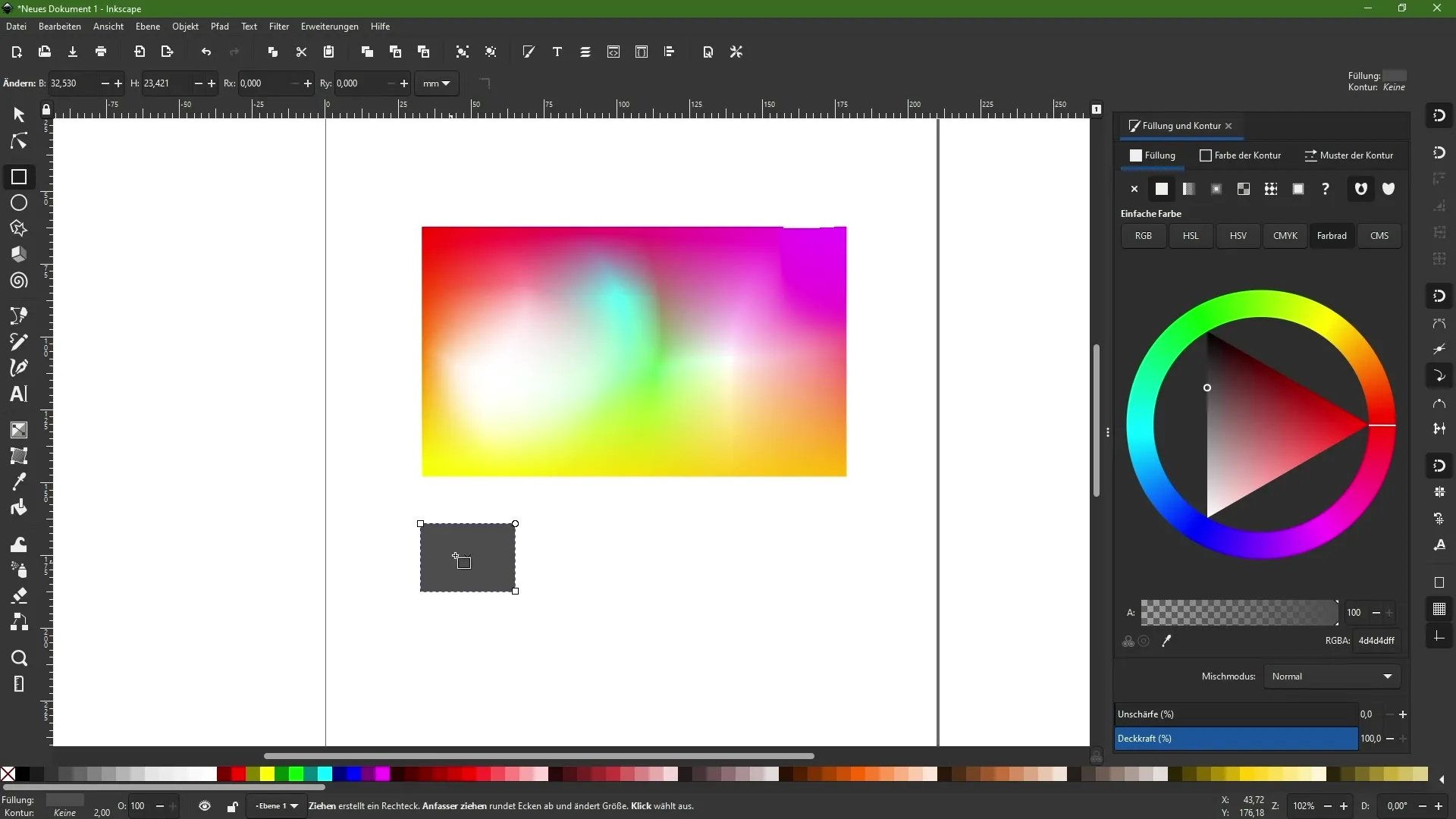This screenshot has width=1456, height=819.
Task: Select the CMYK color mode button
Action: 1285,236
